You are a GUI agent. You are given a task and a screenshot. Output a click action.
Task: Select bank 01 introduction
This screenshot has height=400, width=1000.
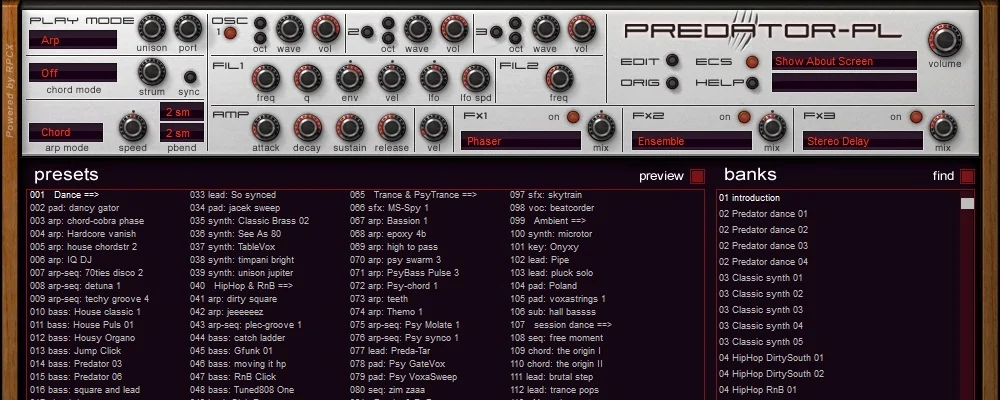(x=749, y=198)
